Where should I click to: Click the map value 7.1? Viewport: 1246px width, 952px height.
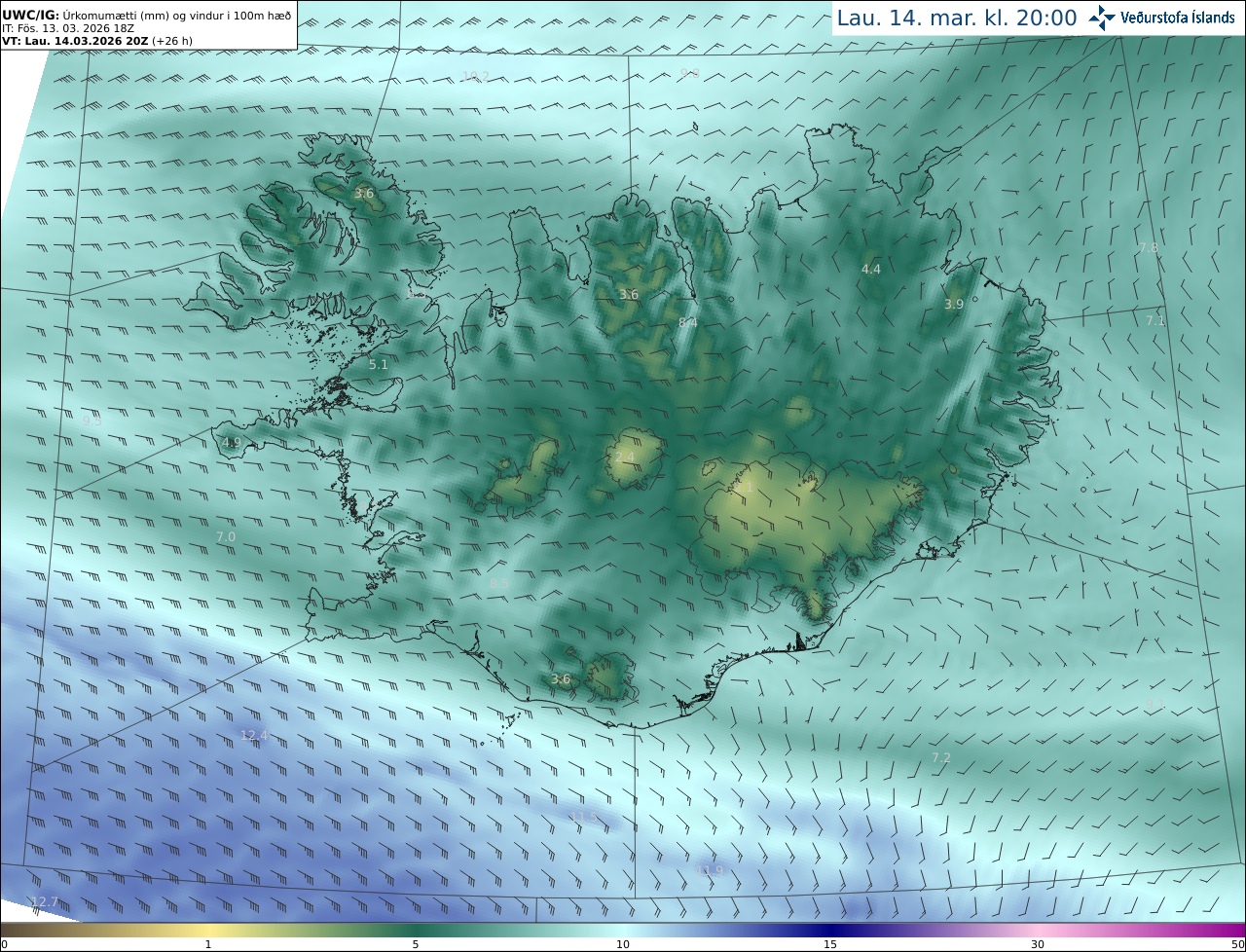(1154, 320)
